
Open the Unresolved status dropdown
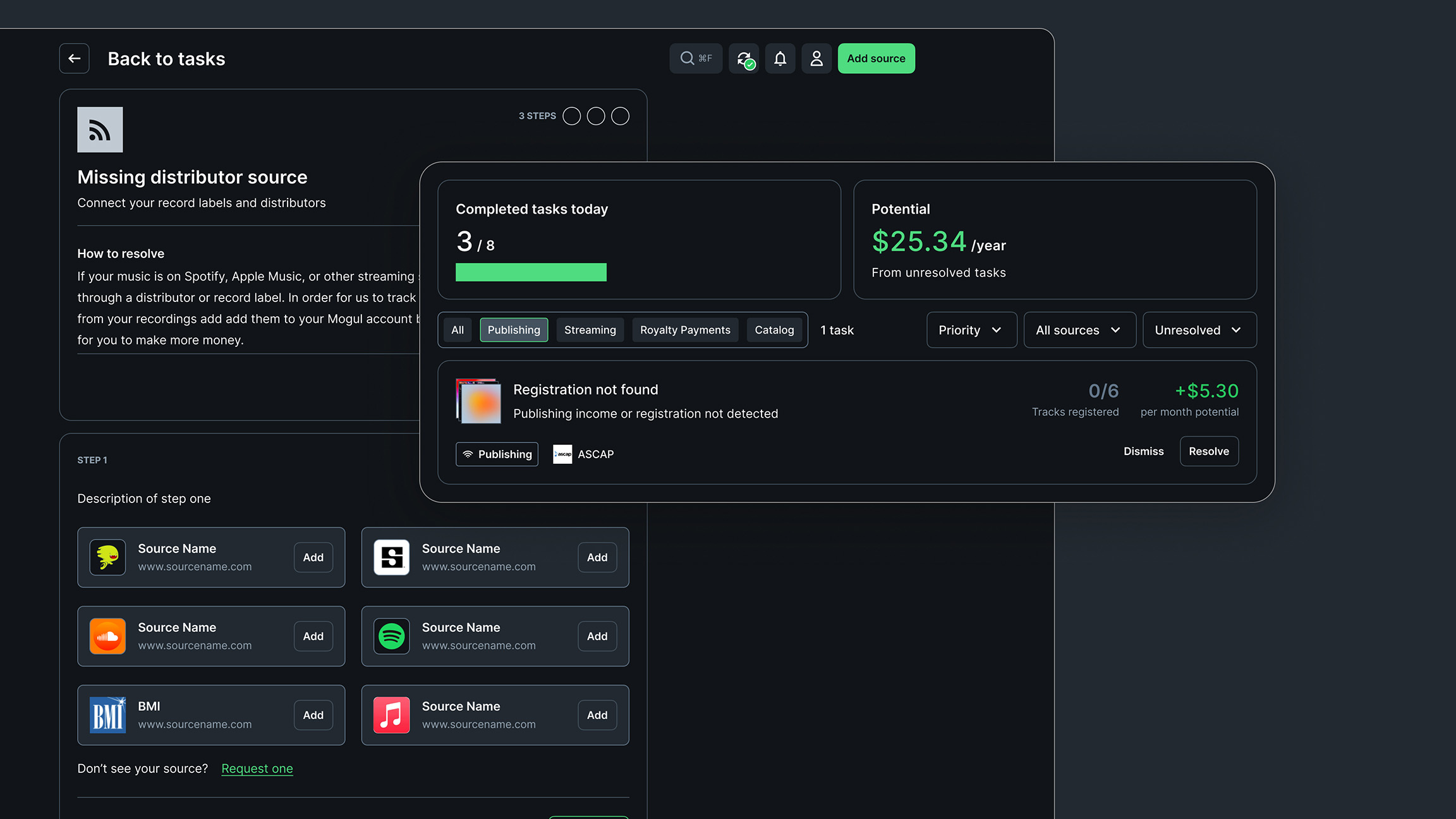point(1199,330)
